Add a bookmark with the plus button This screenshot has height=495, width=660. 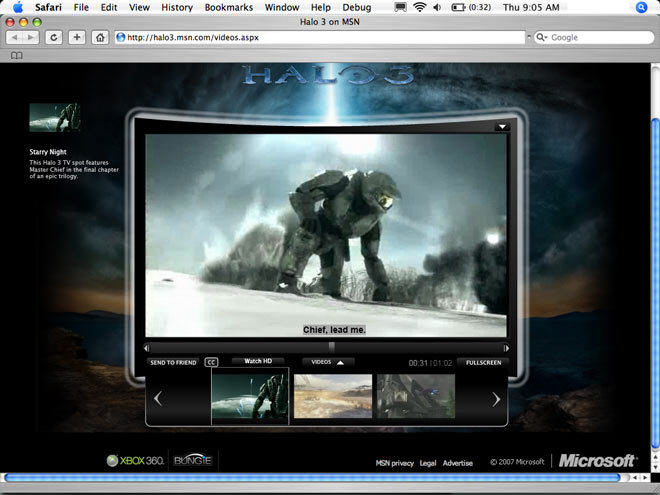(77, 37)
